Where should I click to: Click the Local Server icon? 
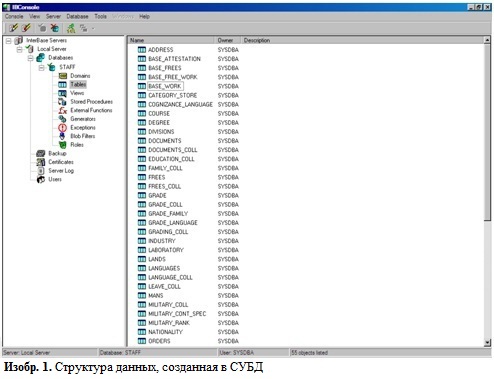pyautogui.click(x=30, y=49)
